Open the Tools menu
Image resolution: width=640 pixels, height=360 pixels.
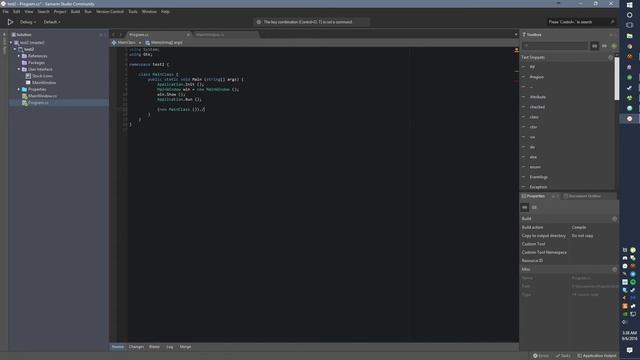(x=133, y=12)
